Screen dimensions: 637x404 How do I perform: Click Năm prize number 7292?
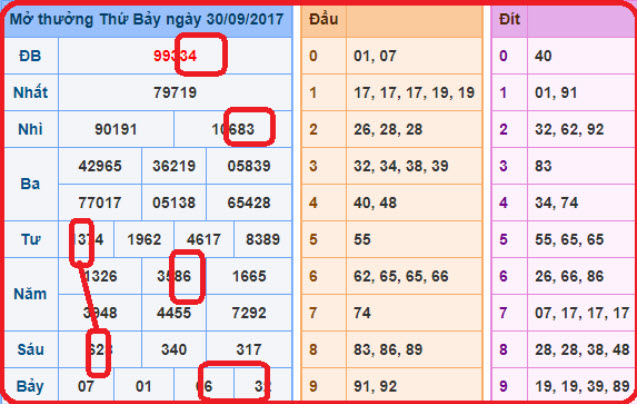pyautogui.click(x=248, y=312)
